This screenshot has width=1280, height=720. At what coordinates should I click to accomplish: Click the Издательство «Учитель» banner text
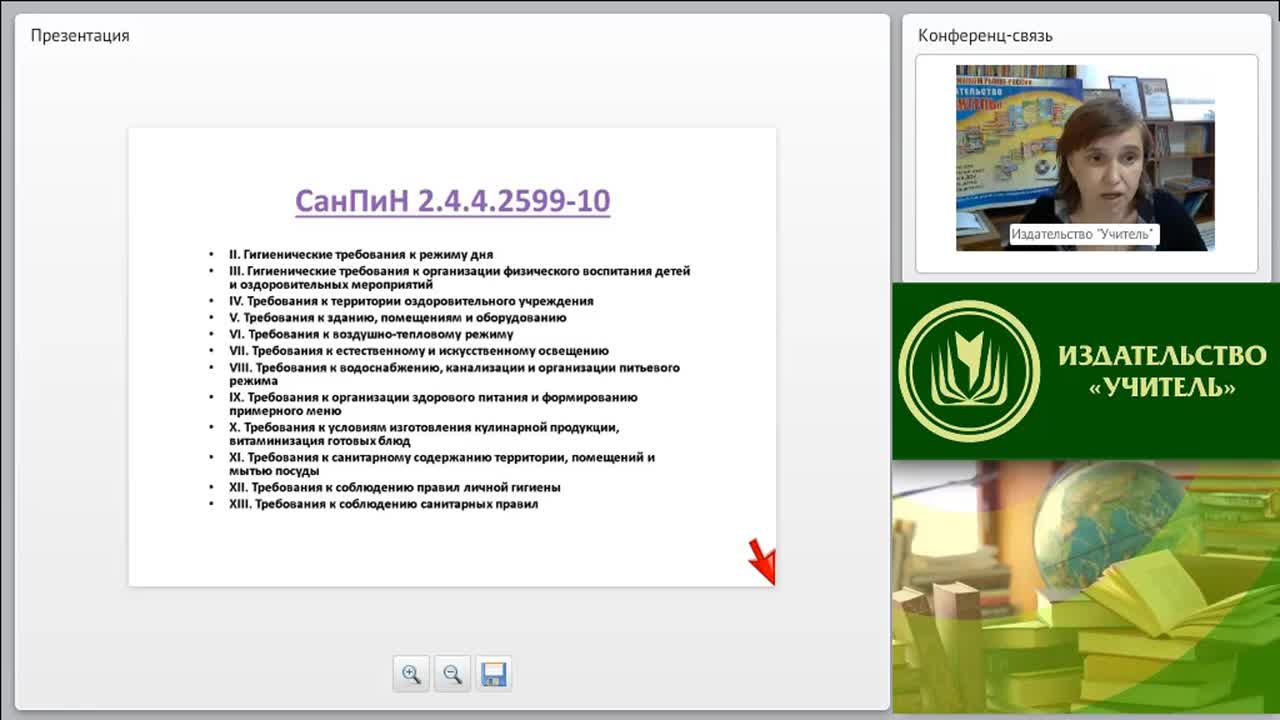point(1162,371)
